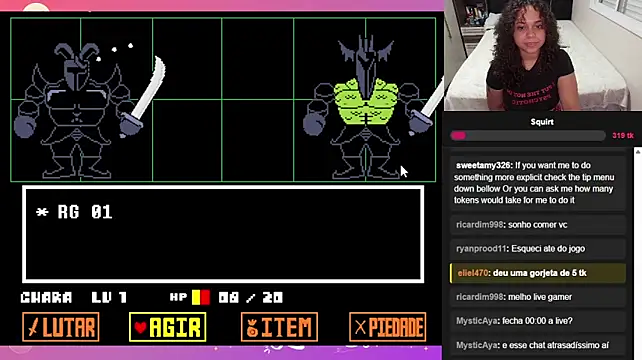Click MysticAya's 'chat atrasadíssimo' message
Image resolution: width=642 pixels, height=360 pixels.
[538, 345]
